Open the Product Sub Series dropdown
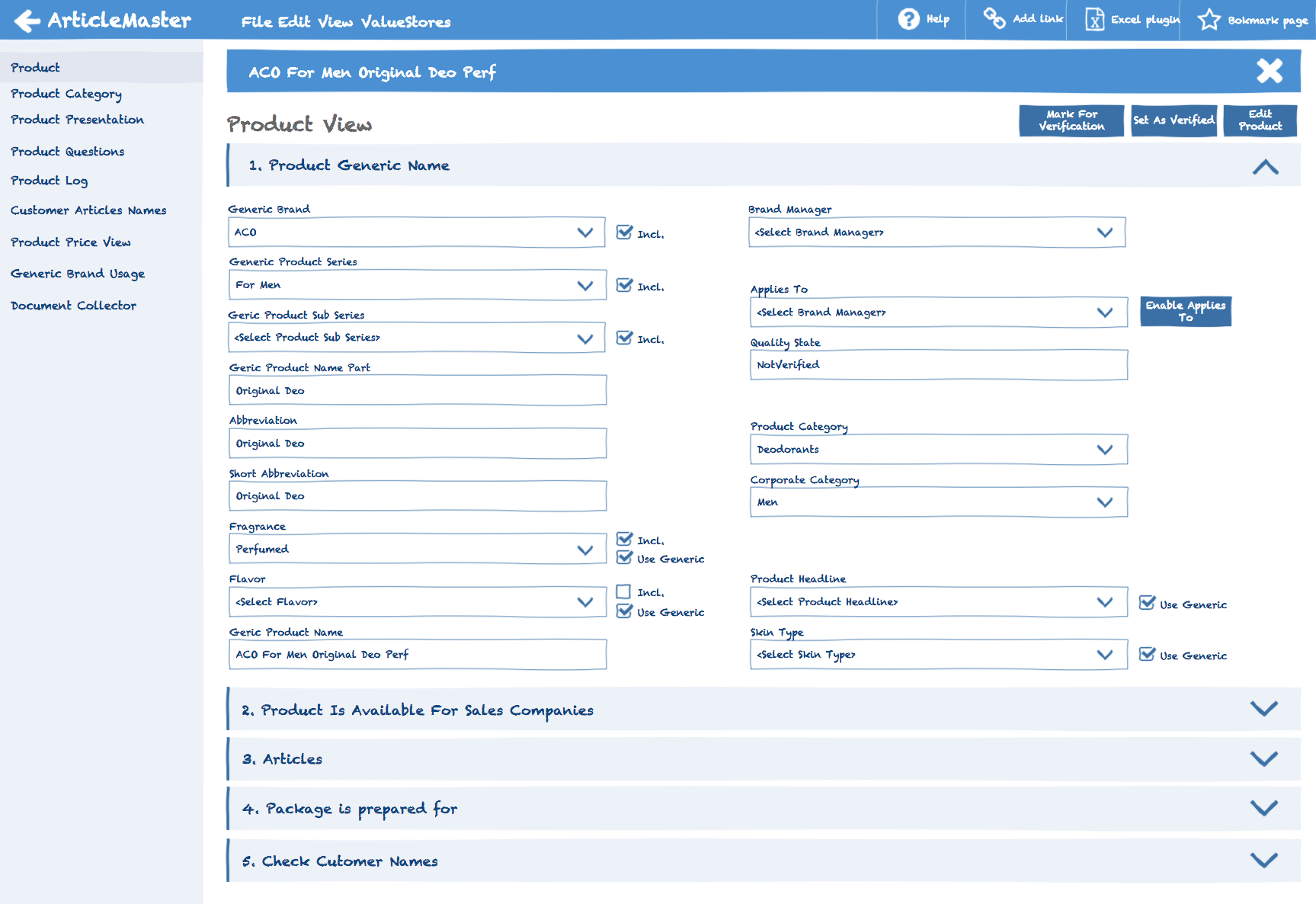The height and width of the screenshot is (904, 1316). (x=416, y=338)
